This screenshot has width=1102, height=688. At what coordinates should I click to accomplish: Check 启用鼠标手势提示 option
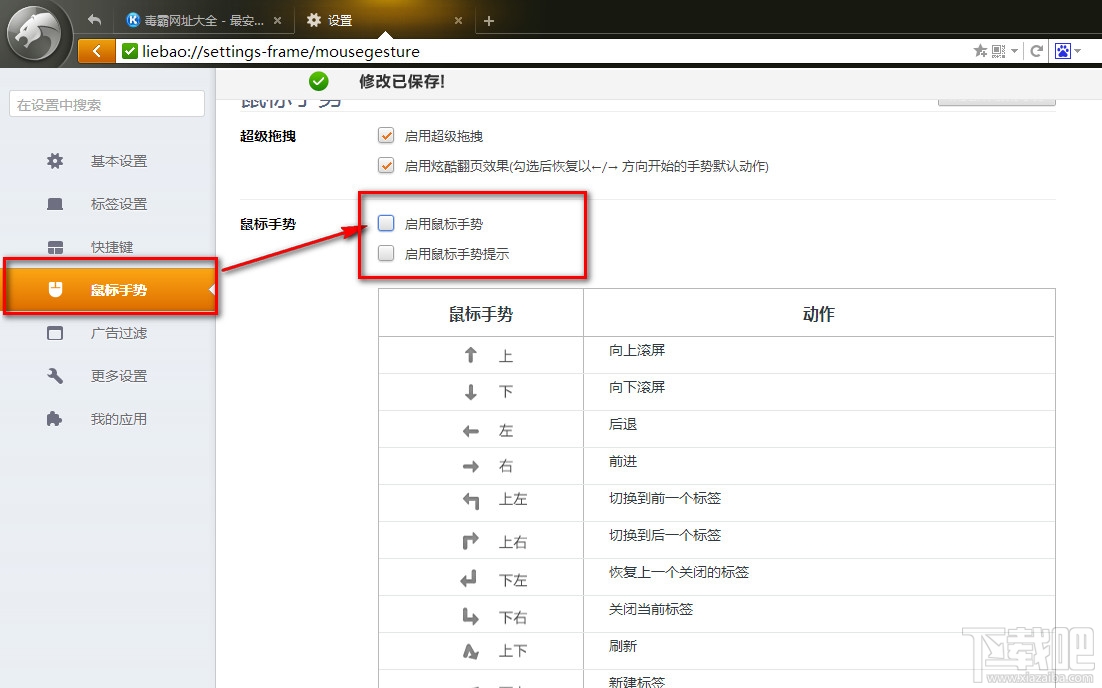click(x=385, y=253)
